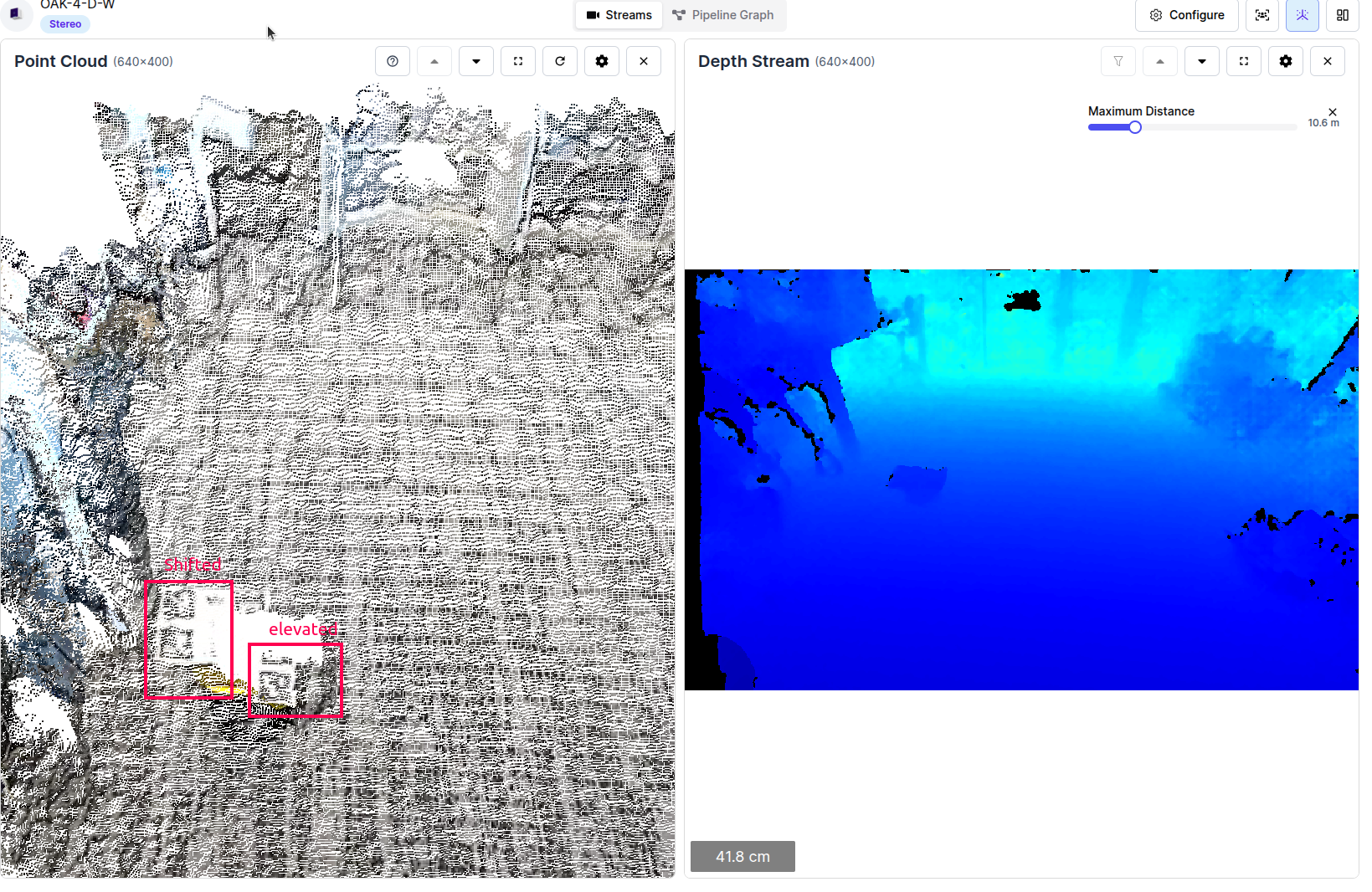Click the Point Cloud panel up arrow
1372x892 pixels.
tap(434, 61)
